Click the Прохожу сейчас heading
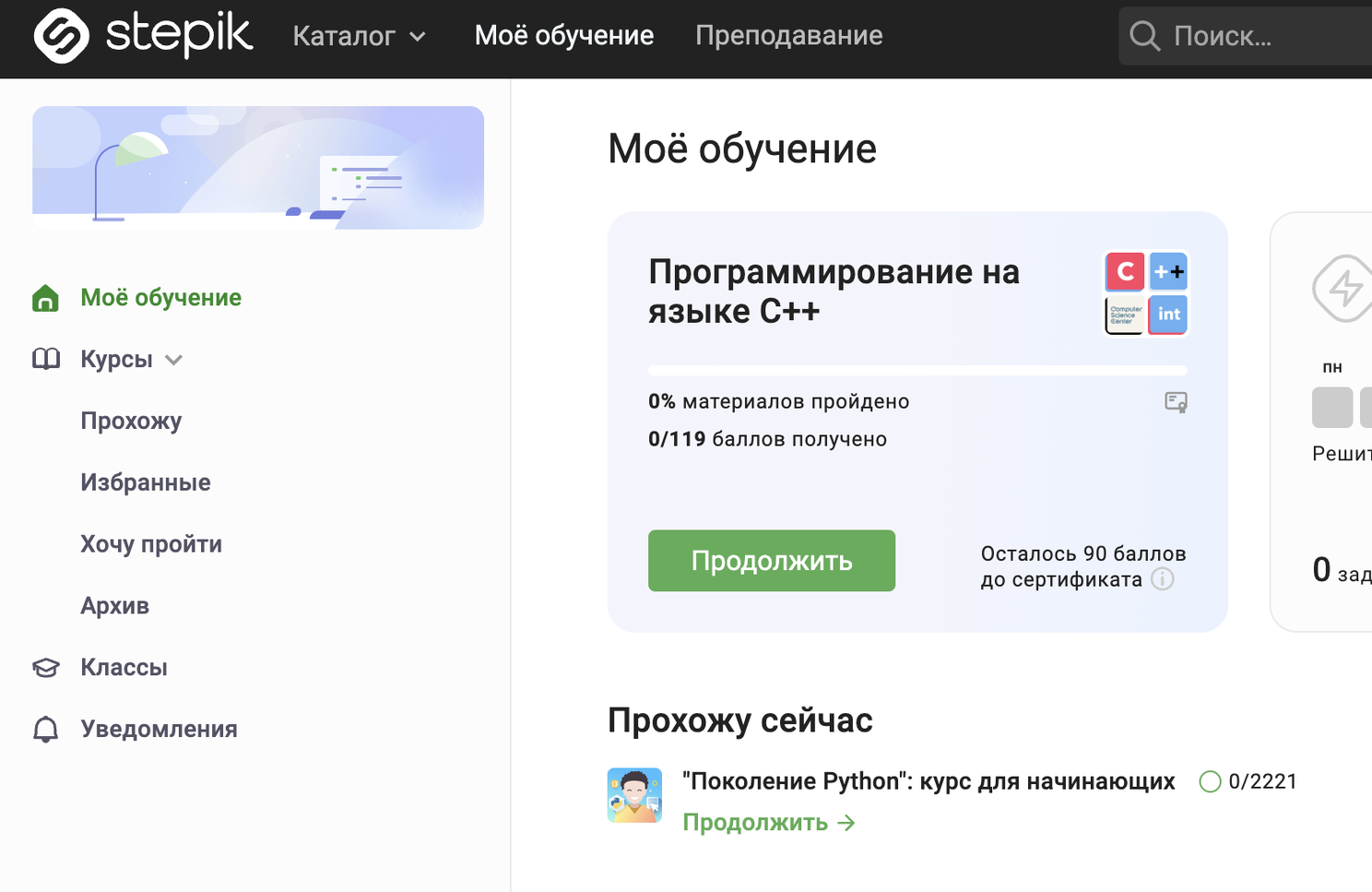This screenshot has height=892, width=1372. point(739,720)
